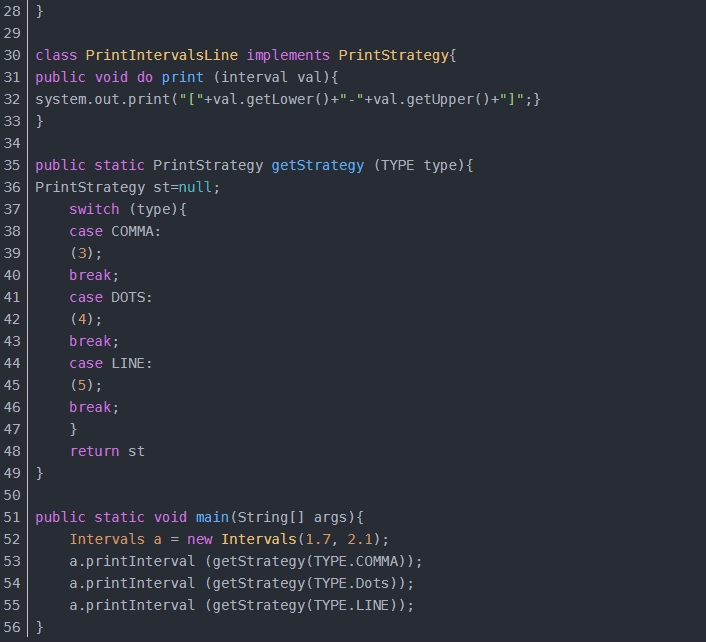
Task: Click the DOTS case label
Action: tap(132, 297)
